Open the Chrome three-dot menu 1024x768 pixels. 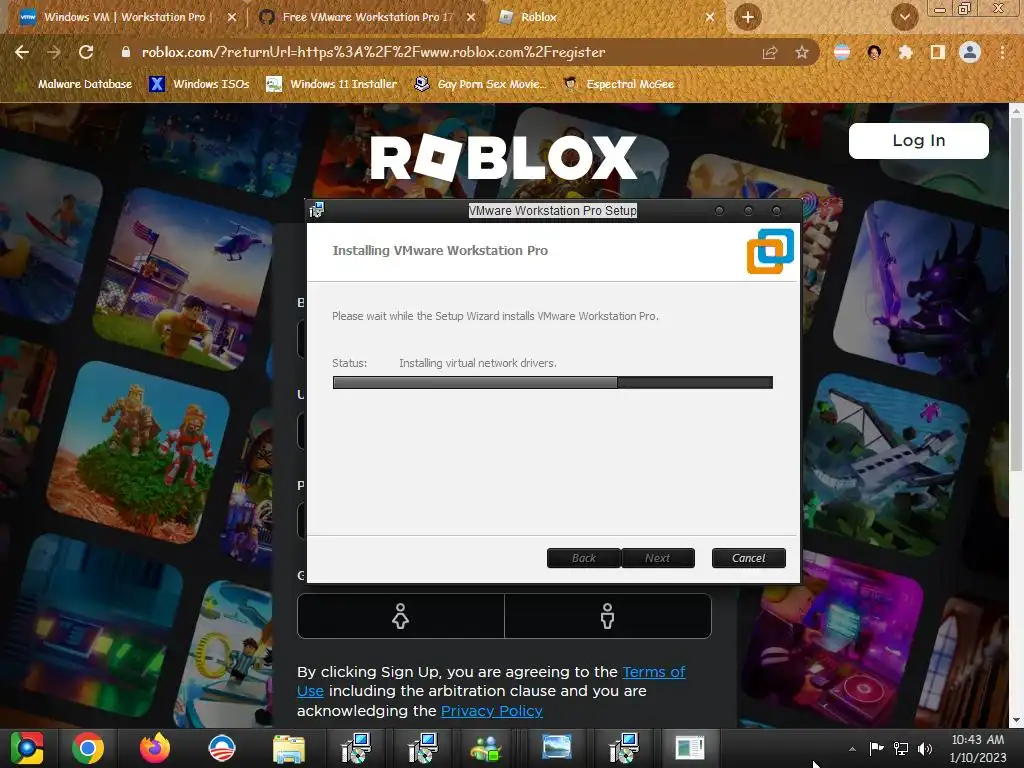(1002, 52)
